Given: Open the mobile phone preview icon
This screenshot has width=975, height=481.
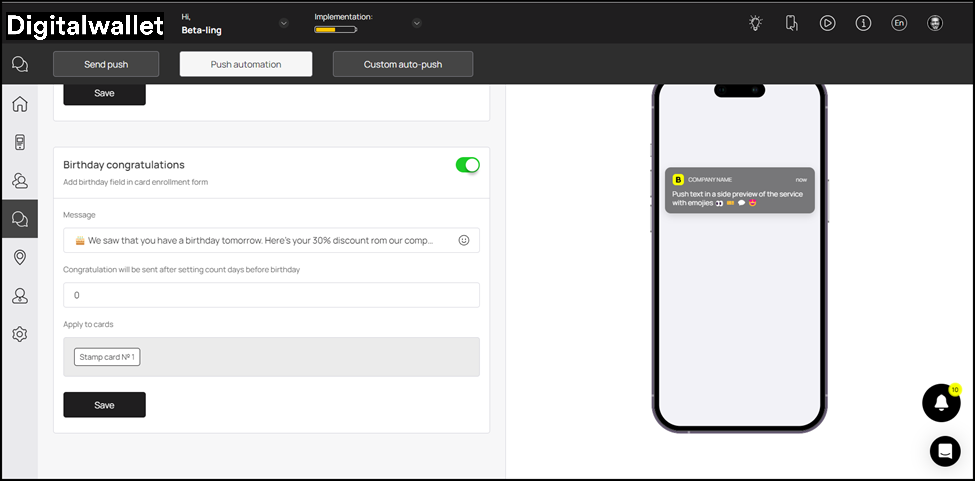Looking at the screenshot, I should (791, 23).
